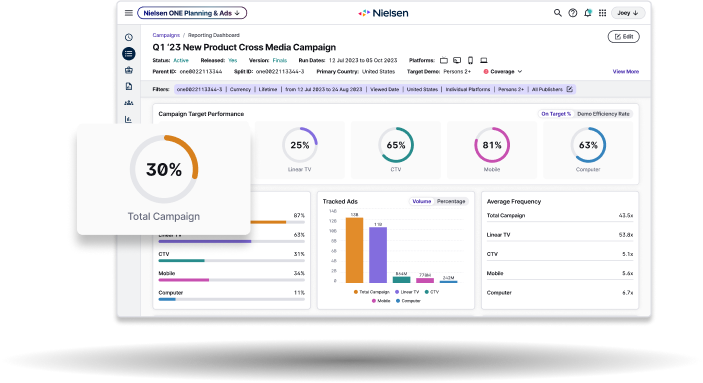
Task: Open the document sidebar icon
Action: (x=129, y=86)
